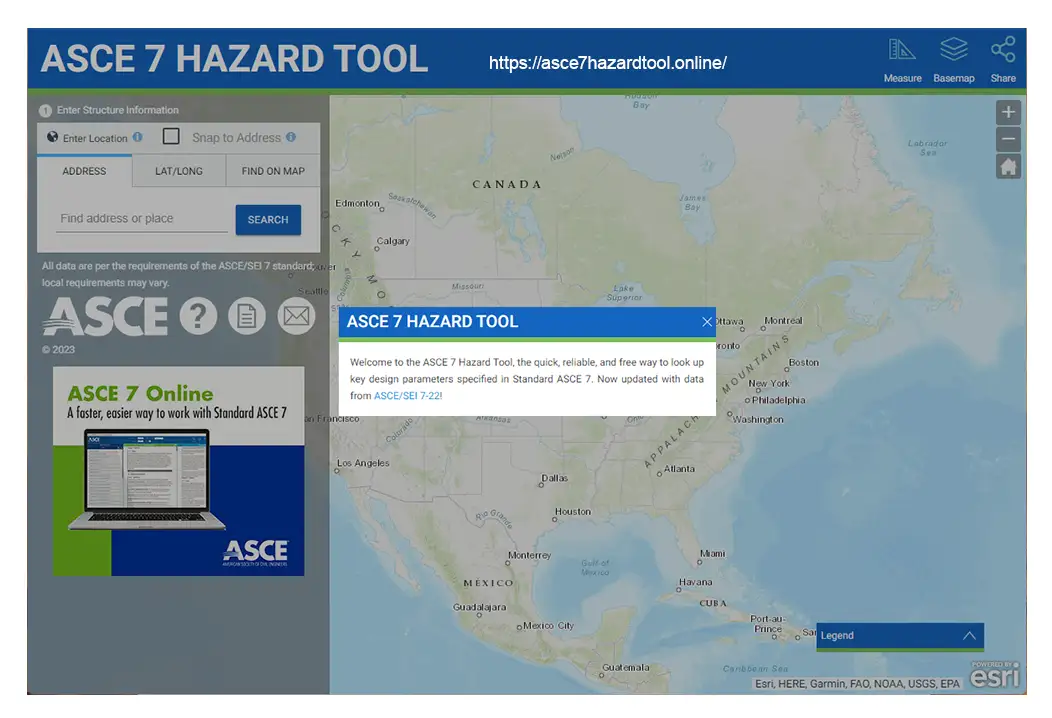Click the Houston label on map
This screenshot has width=1052, height=718.
[572, 511]
